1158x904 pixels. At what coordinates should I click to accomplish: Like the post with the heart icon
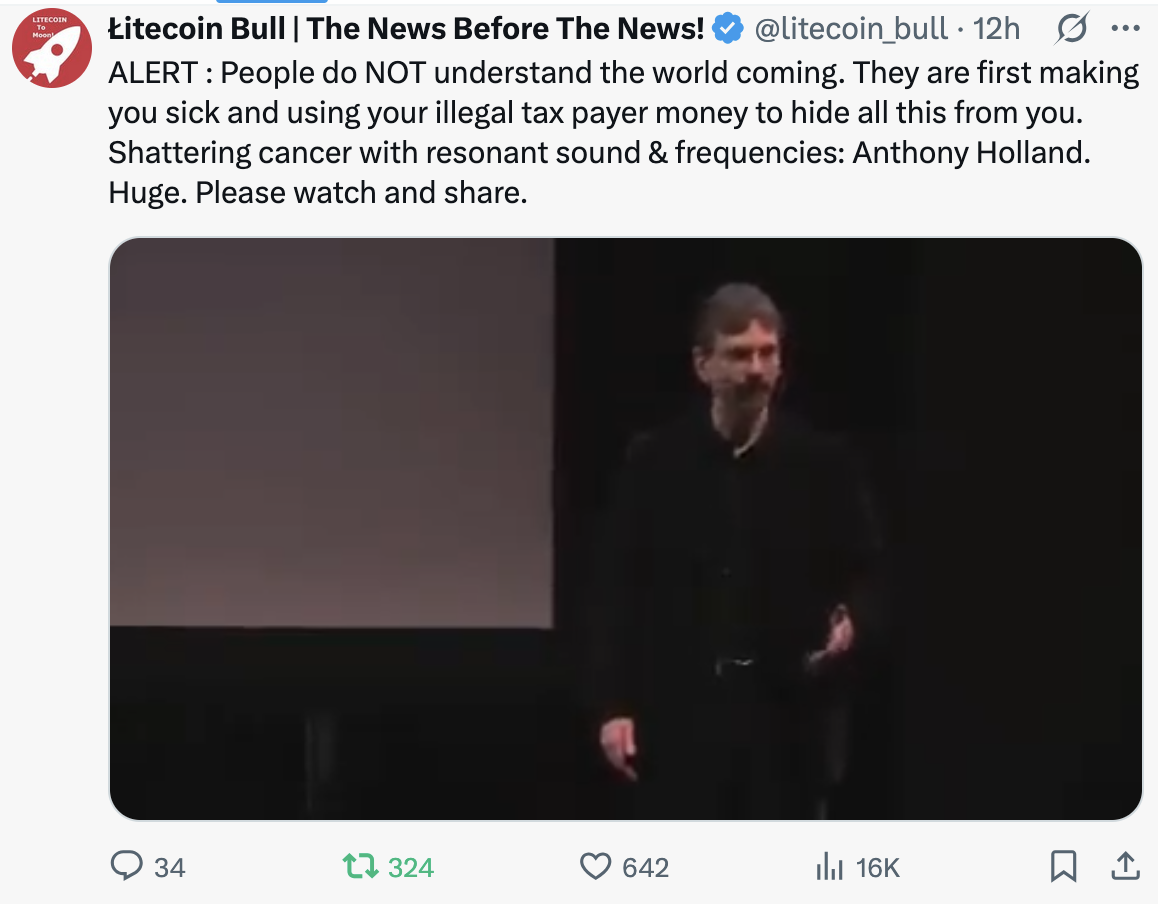click(595, 866)
